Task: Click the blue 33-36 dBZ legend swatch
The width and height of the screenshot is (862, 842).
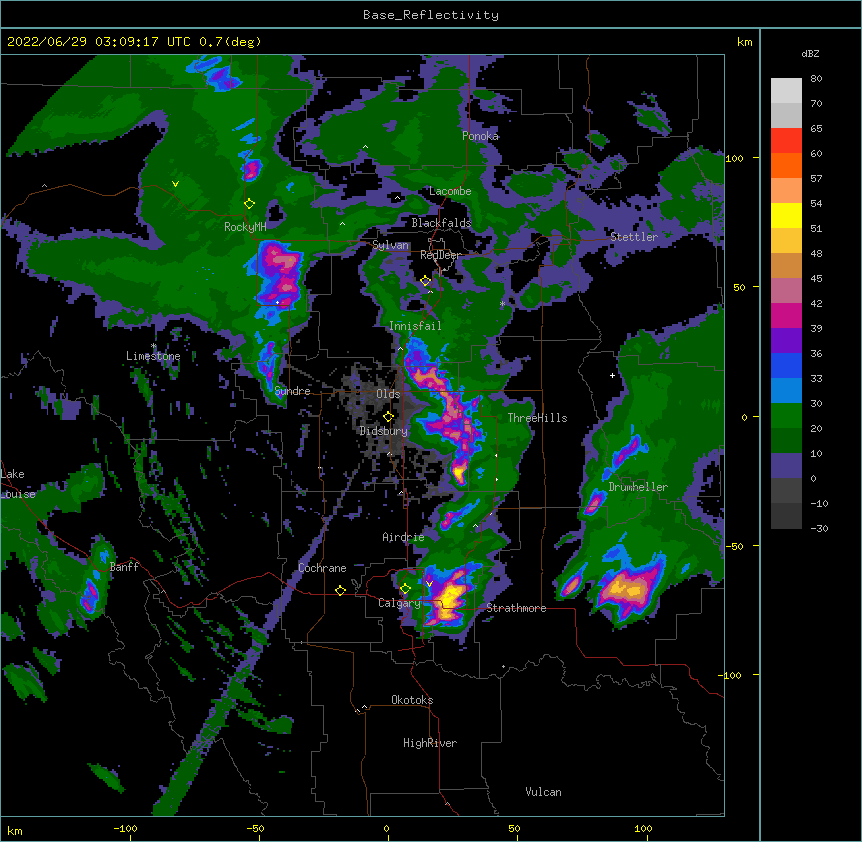Action: coord(786,365)
